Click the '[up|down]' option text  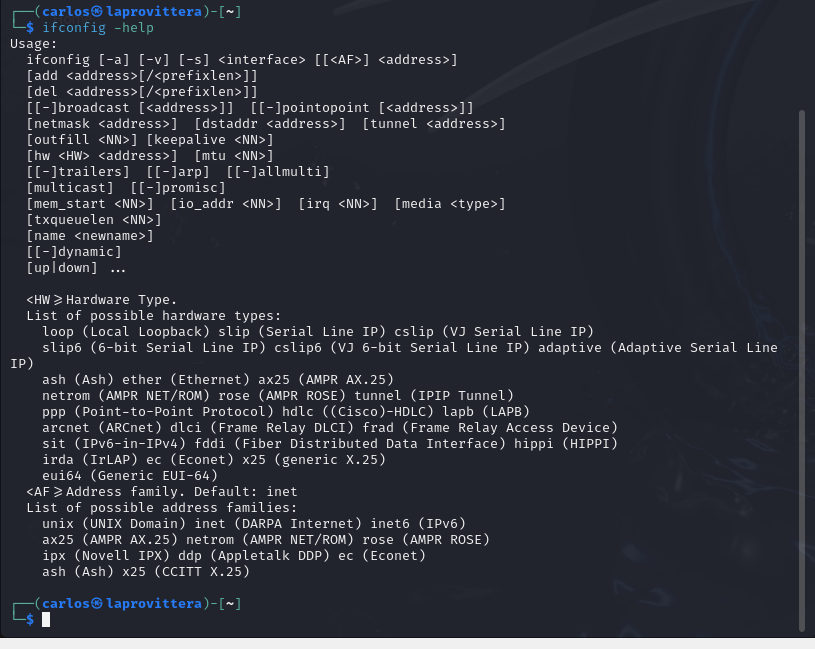click(62, 268)
